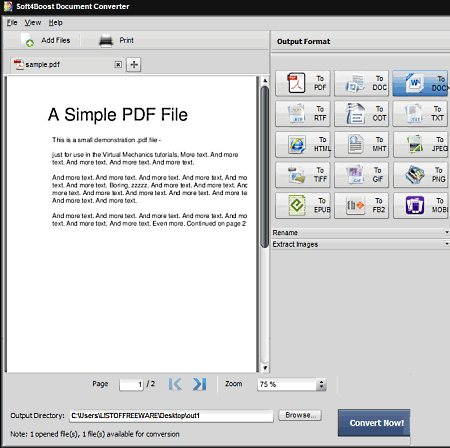Click the preview vertical scrollbar thumb
This screenshot has height=448, width=450.
(x=265, y=167)
